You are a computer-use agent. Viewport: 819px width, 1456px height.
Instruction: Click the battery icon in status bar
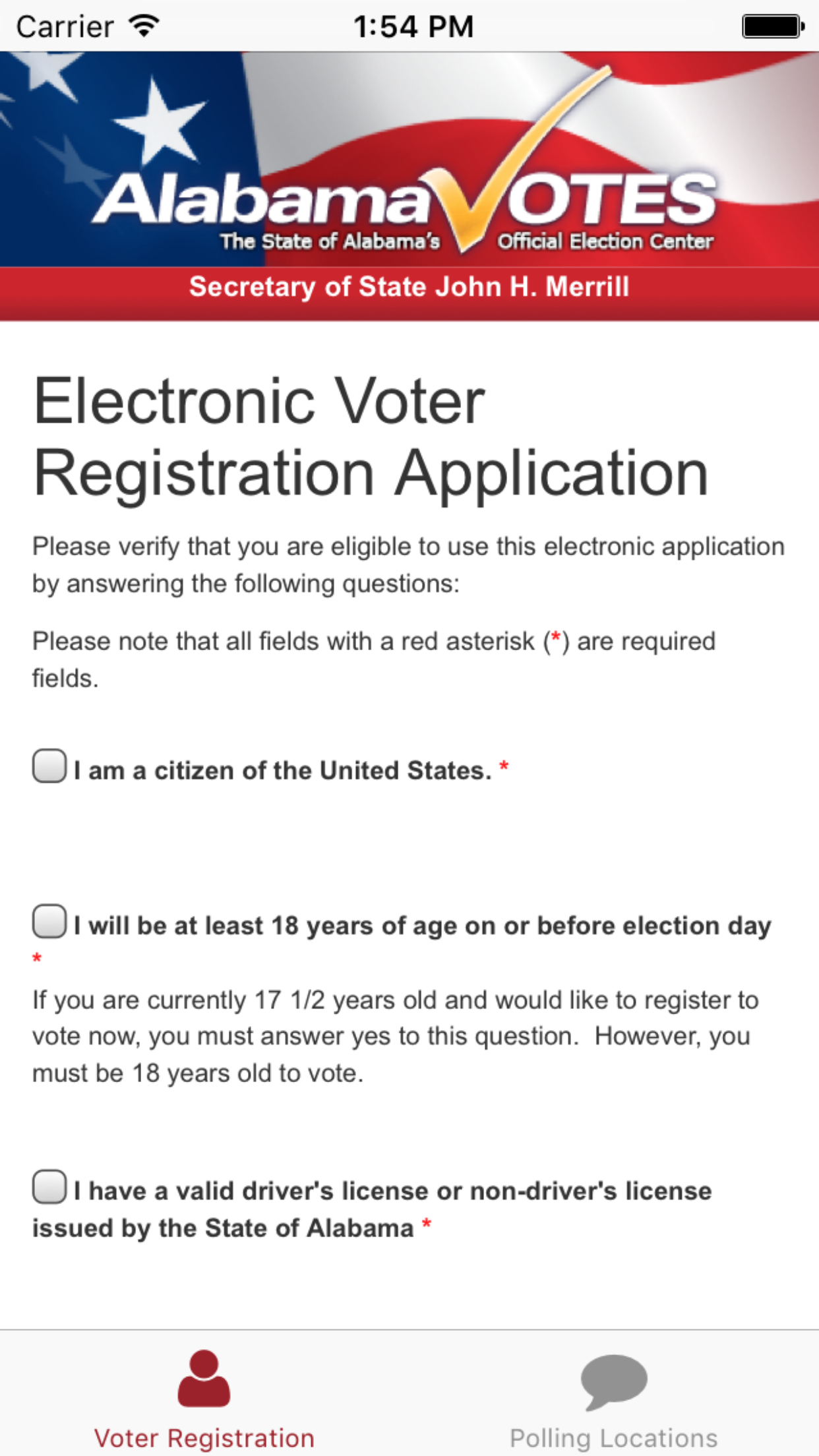click(772, 27)
